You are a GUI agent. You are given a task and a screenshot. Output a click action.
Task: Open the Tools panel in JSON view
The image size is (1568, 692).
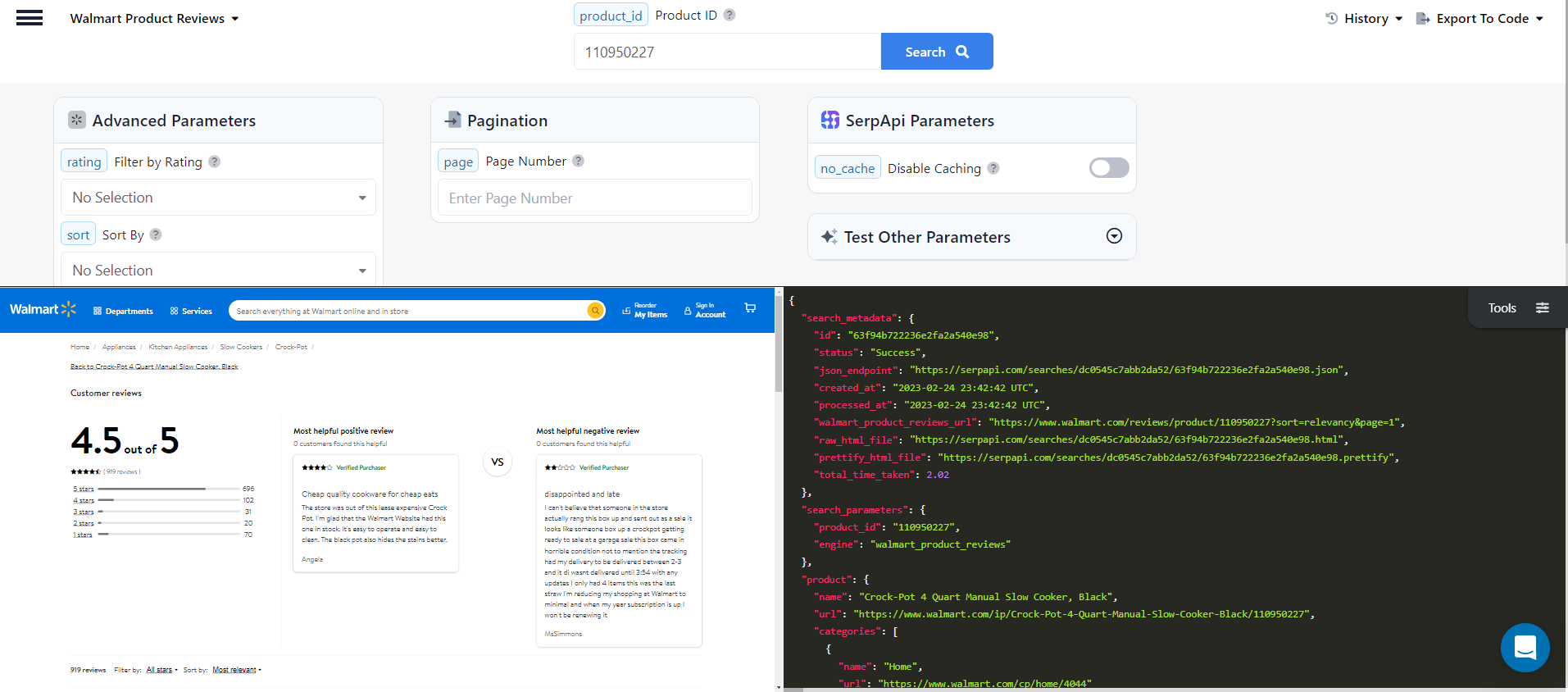point(1518,308)
